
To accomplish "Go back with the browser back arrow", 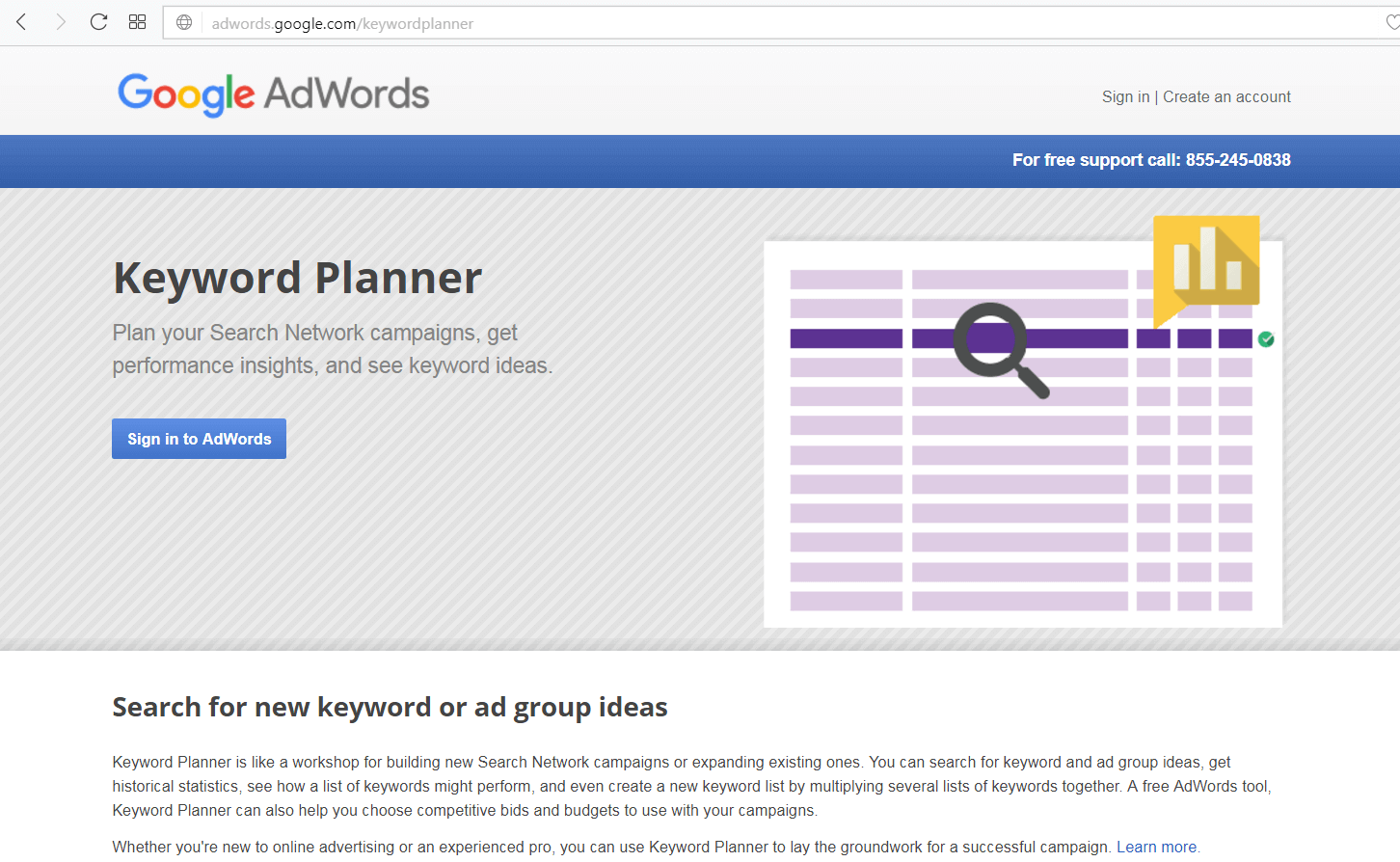I will click(x=21, y=22).
